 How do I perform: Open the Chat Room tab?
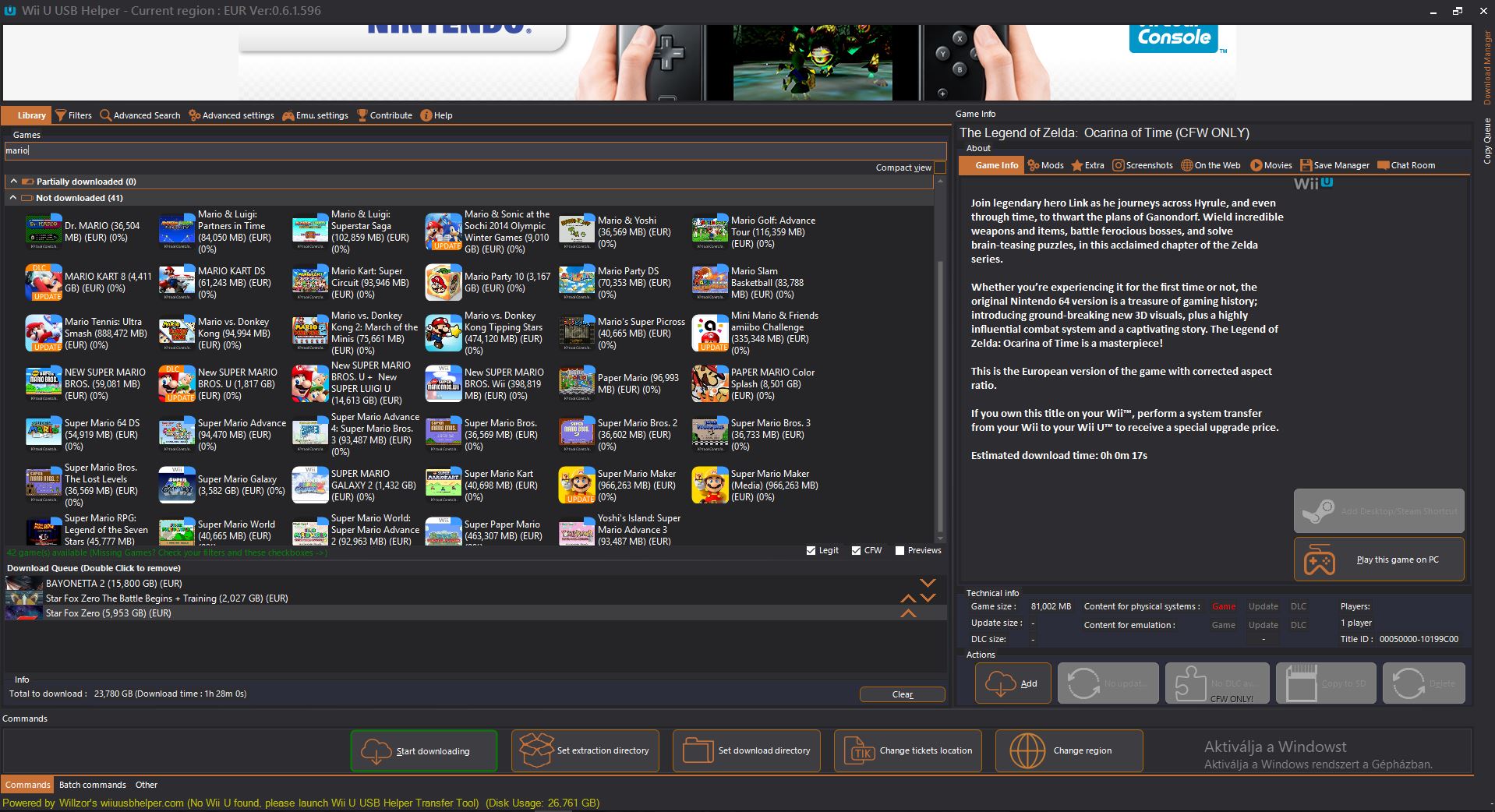coord(1406,165)
